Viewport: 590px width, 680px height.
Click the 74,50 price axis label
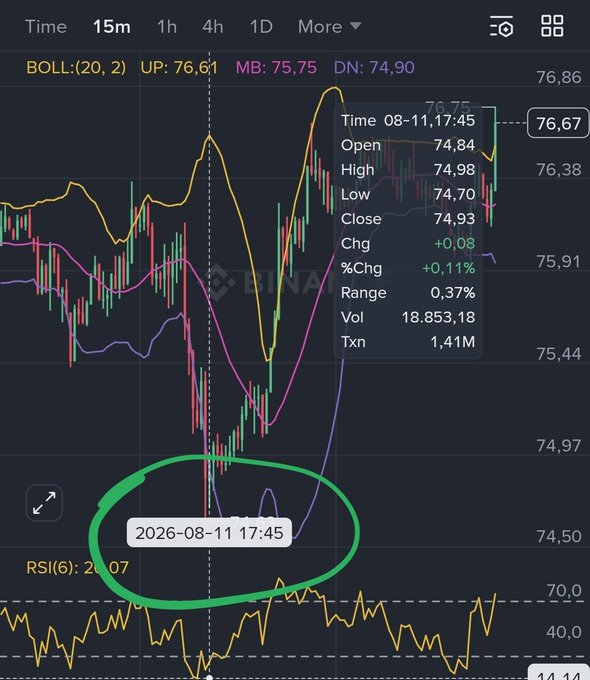click(558, 536)
